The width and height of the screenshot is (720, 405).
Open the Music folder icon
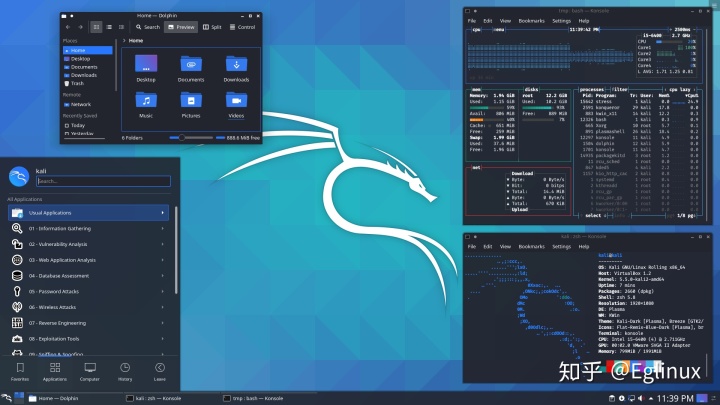146,105
